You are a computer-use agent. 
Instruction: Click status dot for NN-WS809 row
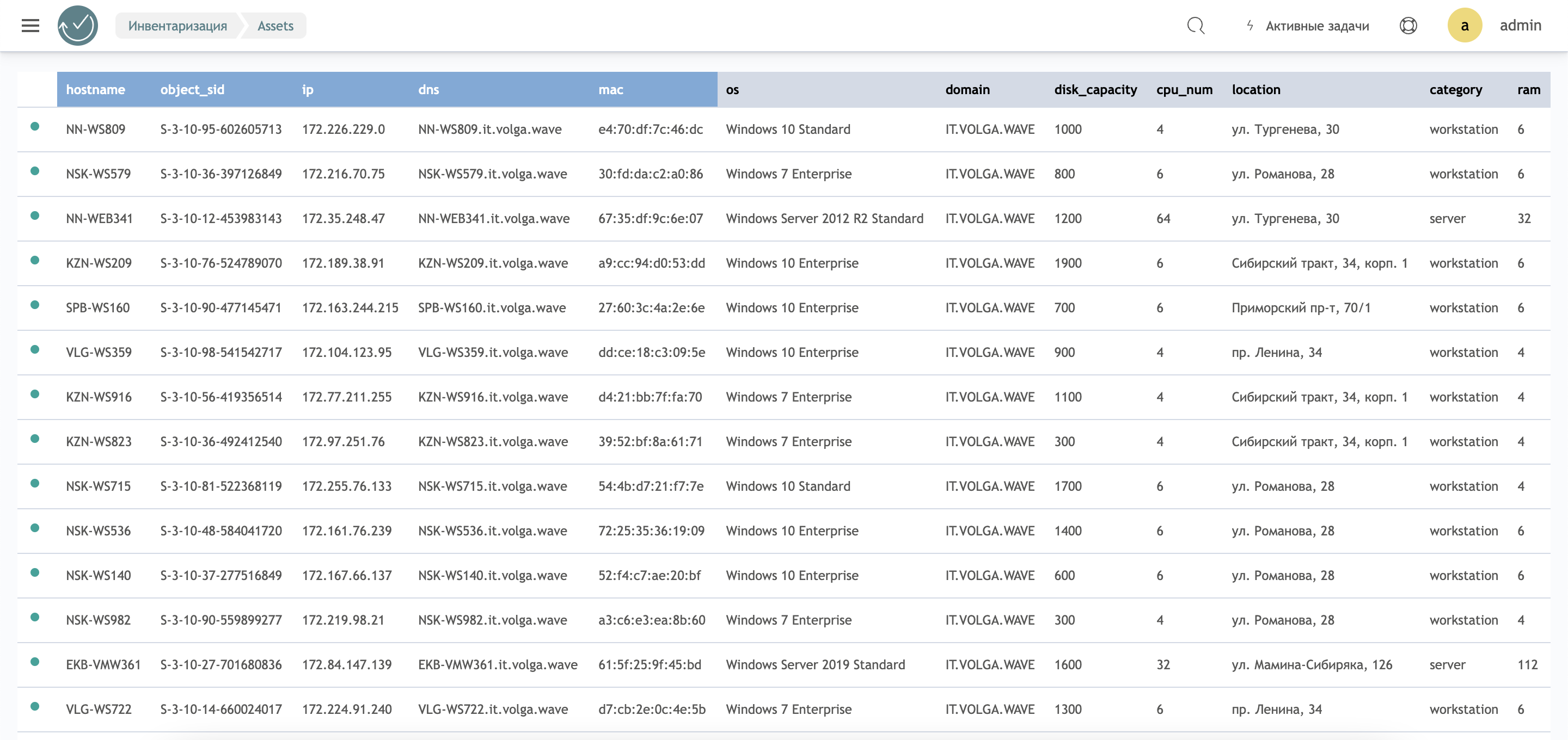tap(35, 127)
